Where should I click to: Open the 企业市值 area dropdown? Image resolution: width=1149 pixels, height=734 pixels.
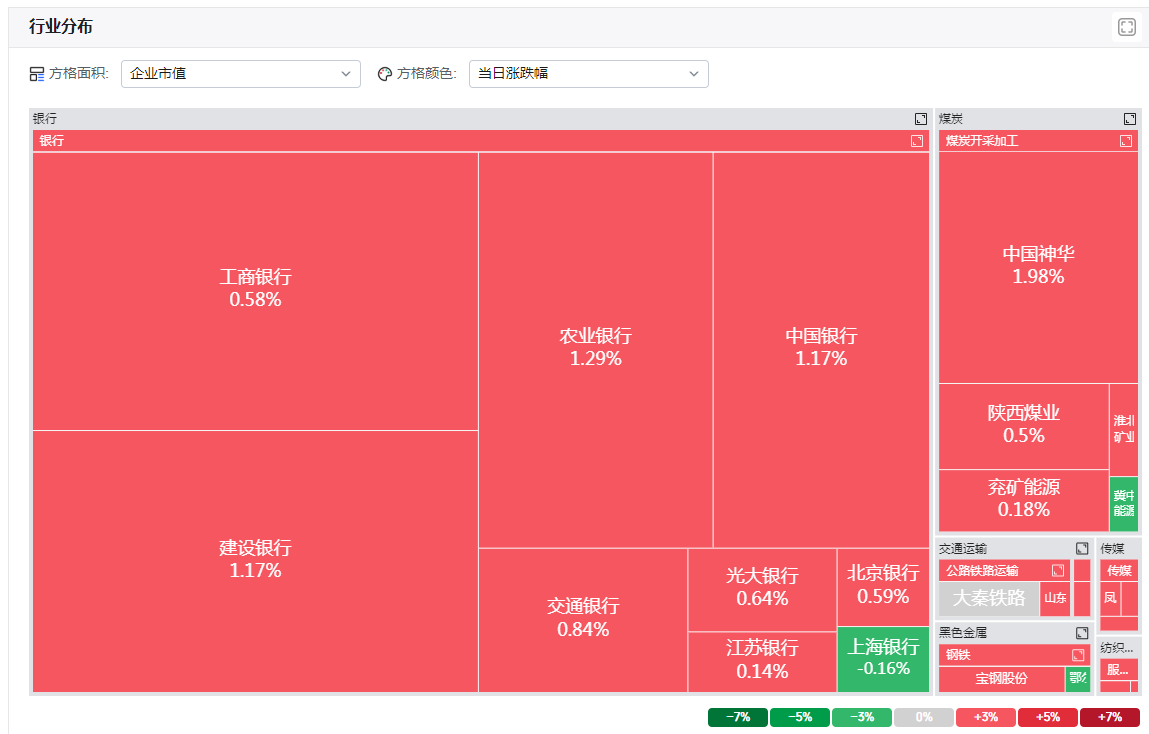240,74
